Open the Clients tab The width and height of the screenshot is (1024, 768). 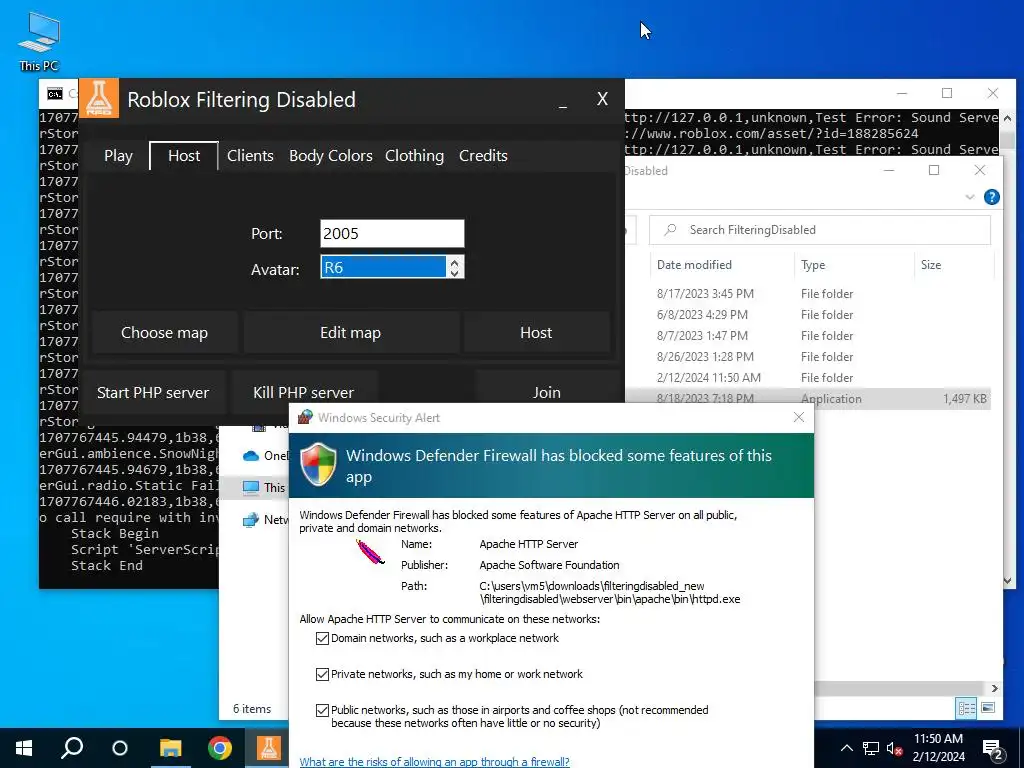(x=250, y=156)
